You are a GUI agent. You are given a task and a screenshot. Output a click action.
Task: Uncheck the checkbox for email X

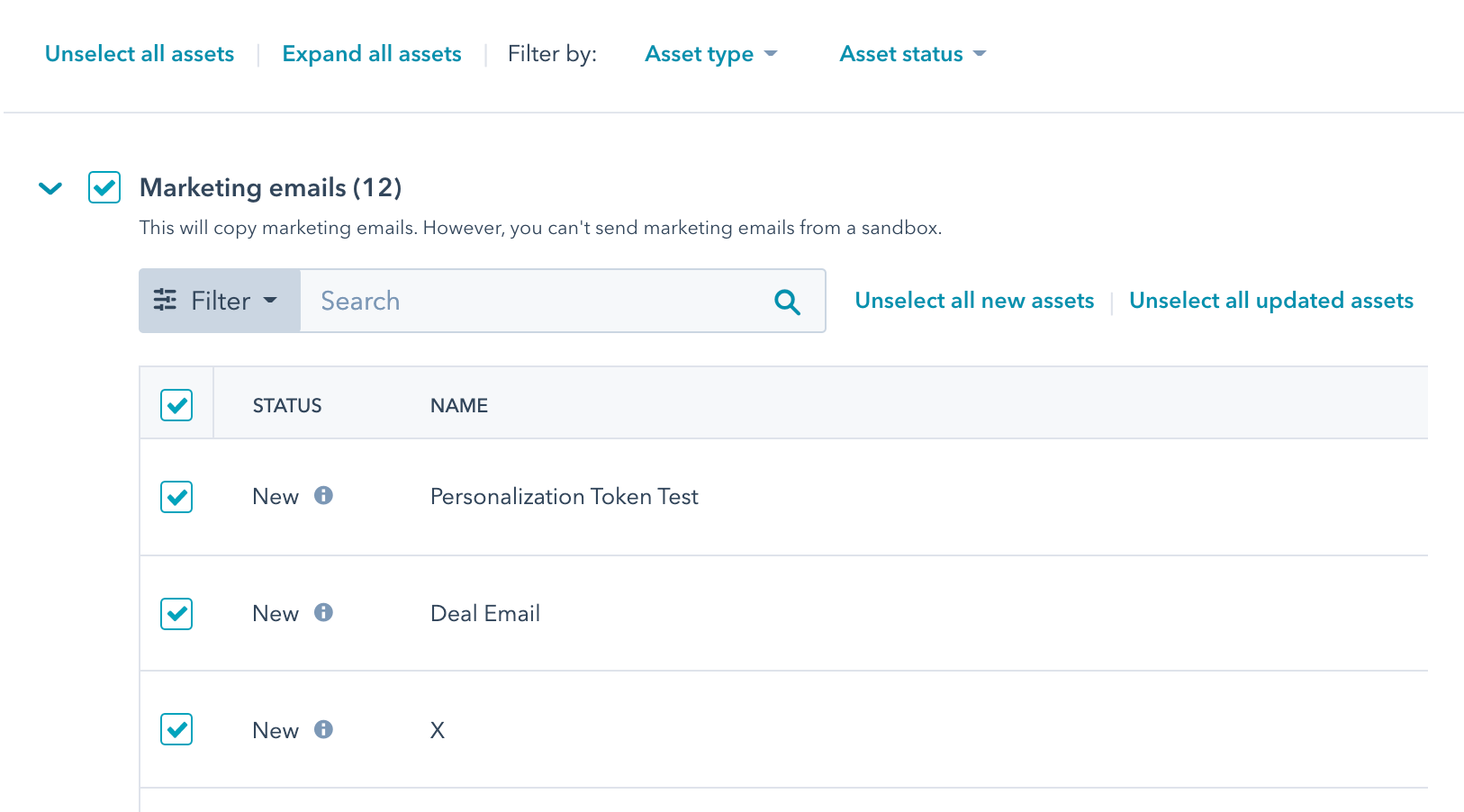click(176, 729)
